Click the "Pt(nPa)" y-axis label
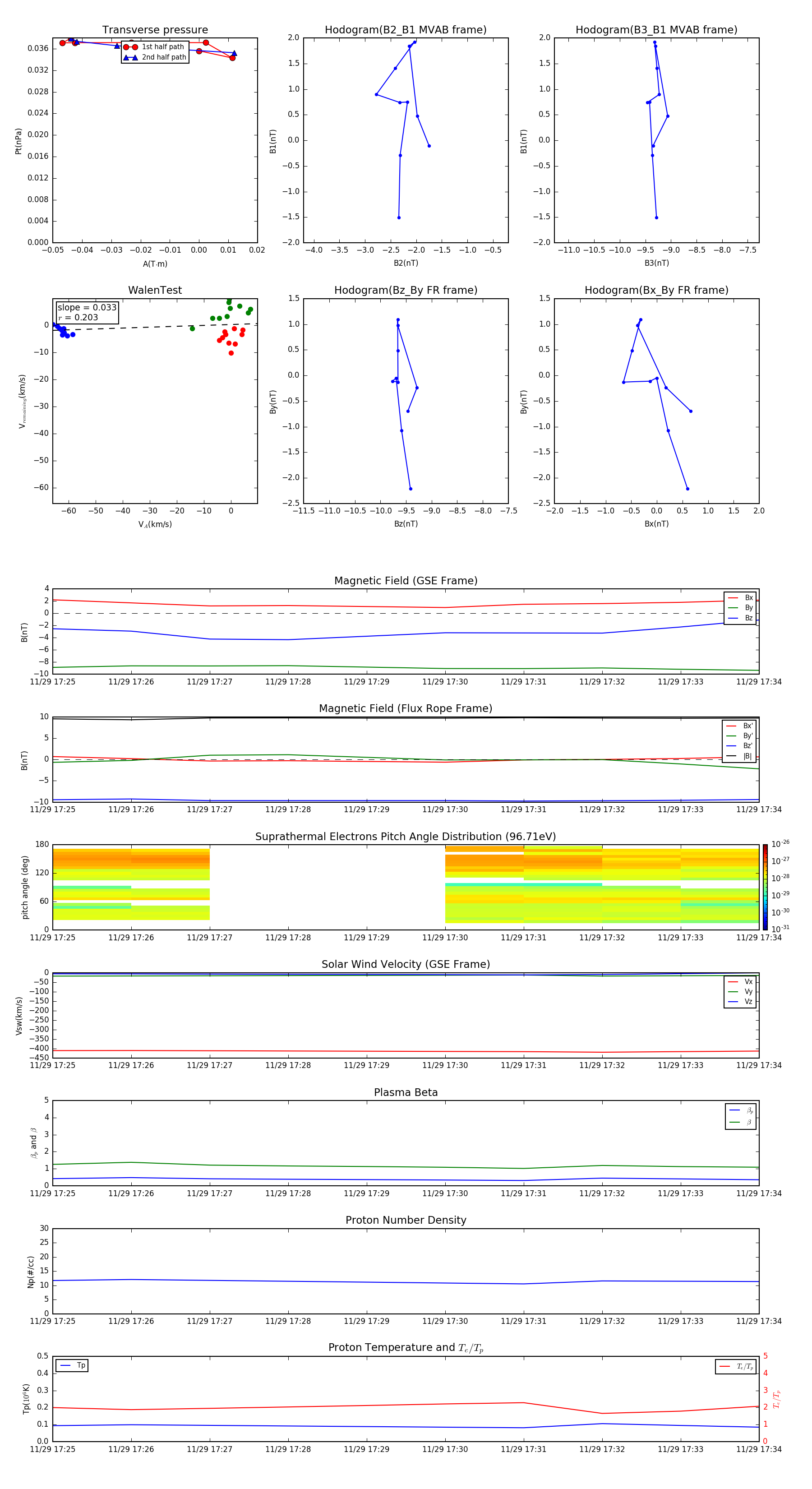Image resolution: width=812 pixels, height=1489 pixels. point(18,140)
